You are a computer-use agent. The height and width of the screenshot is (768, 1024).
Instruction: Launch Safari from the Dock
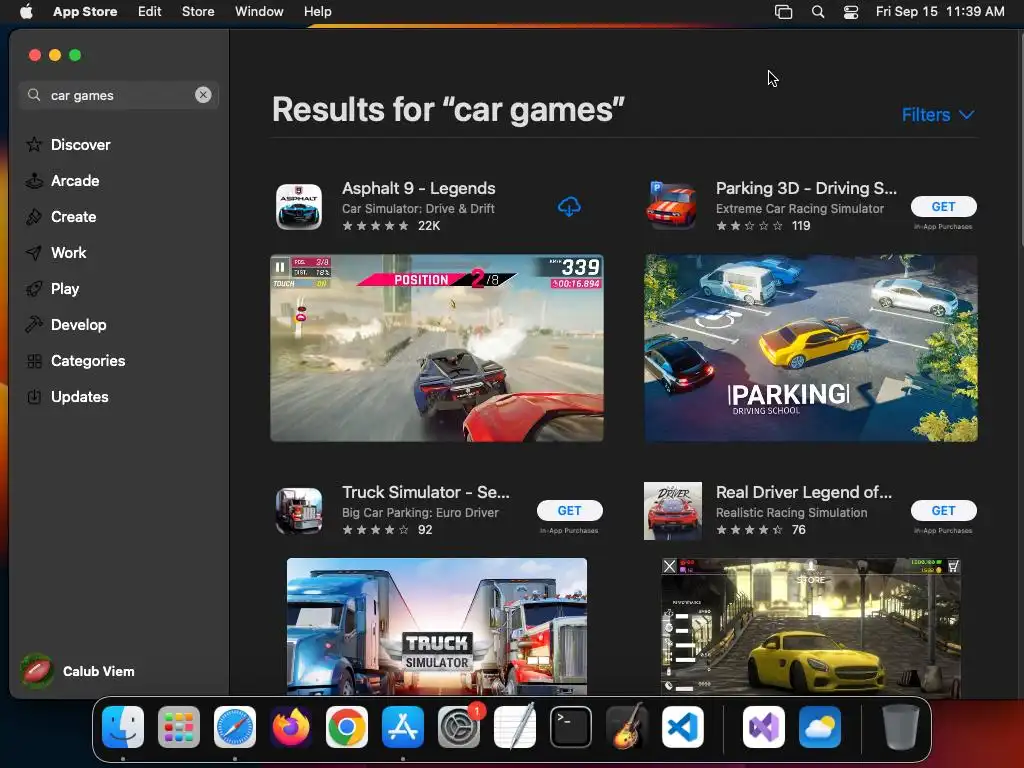pos(235,727)
